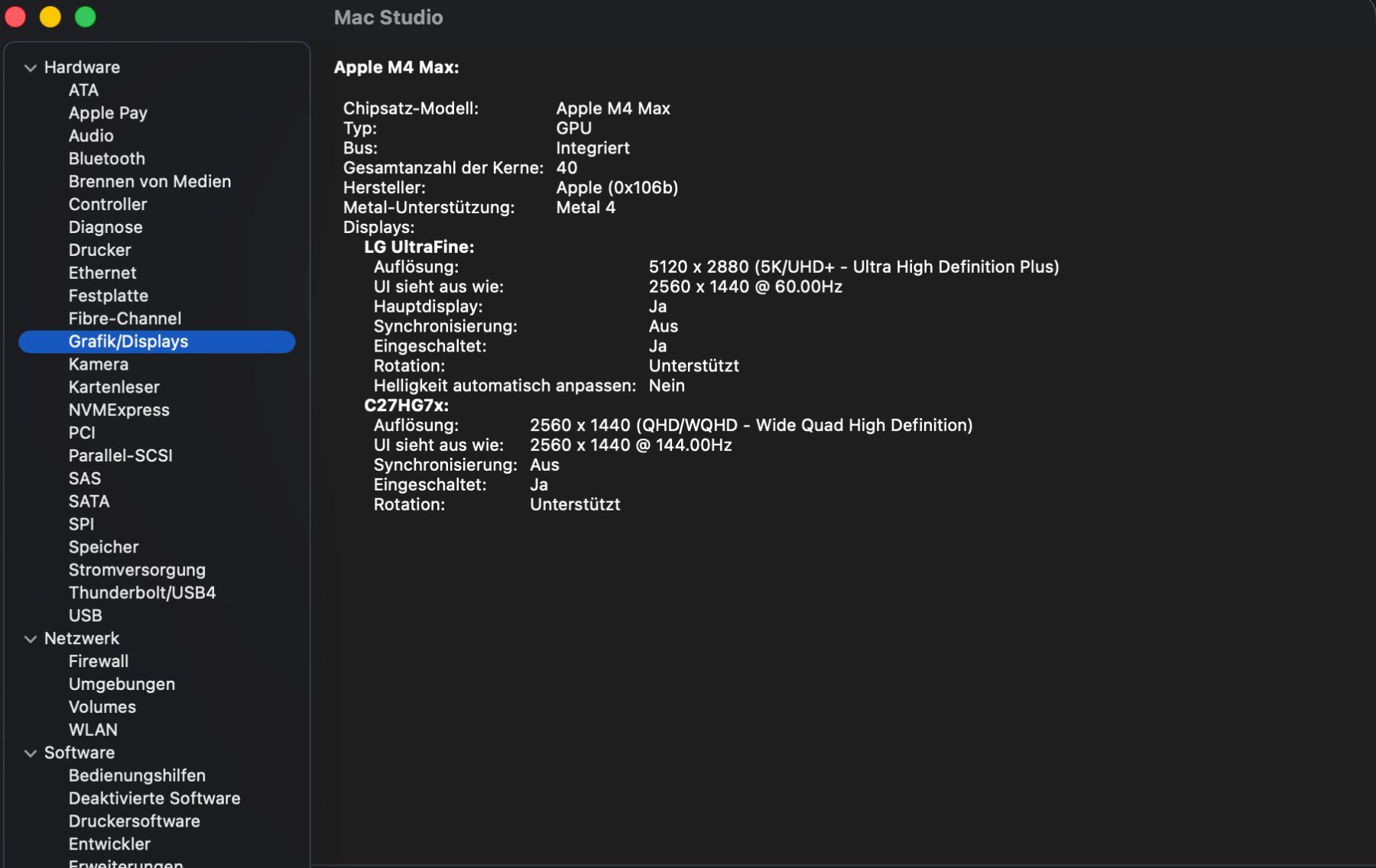The image size is (1376, 868).
Task: Click the core count value 40
Action: pos(566,168)
